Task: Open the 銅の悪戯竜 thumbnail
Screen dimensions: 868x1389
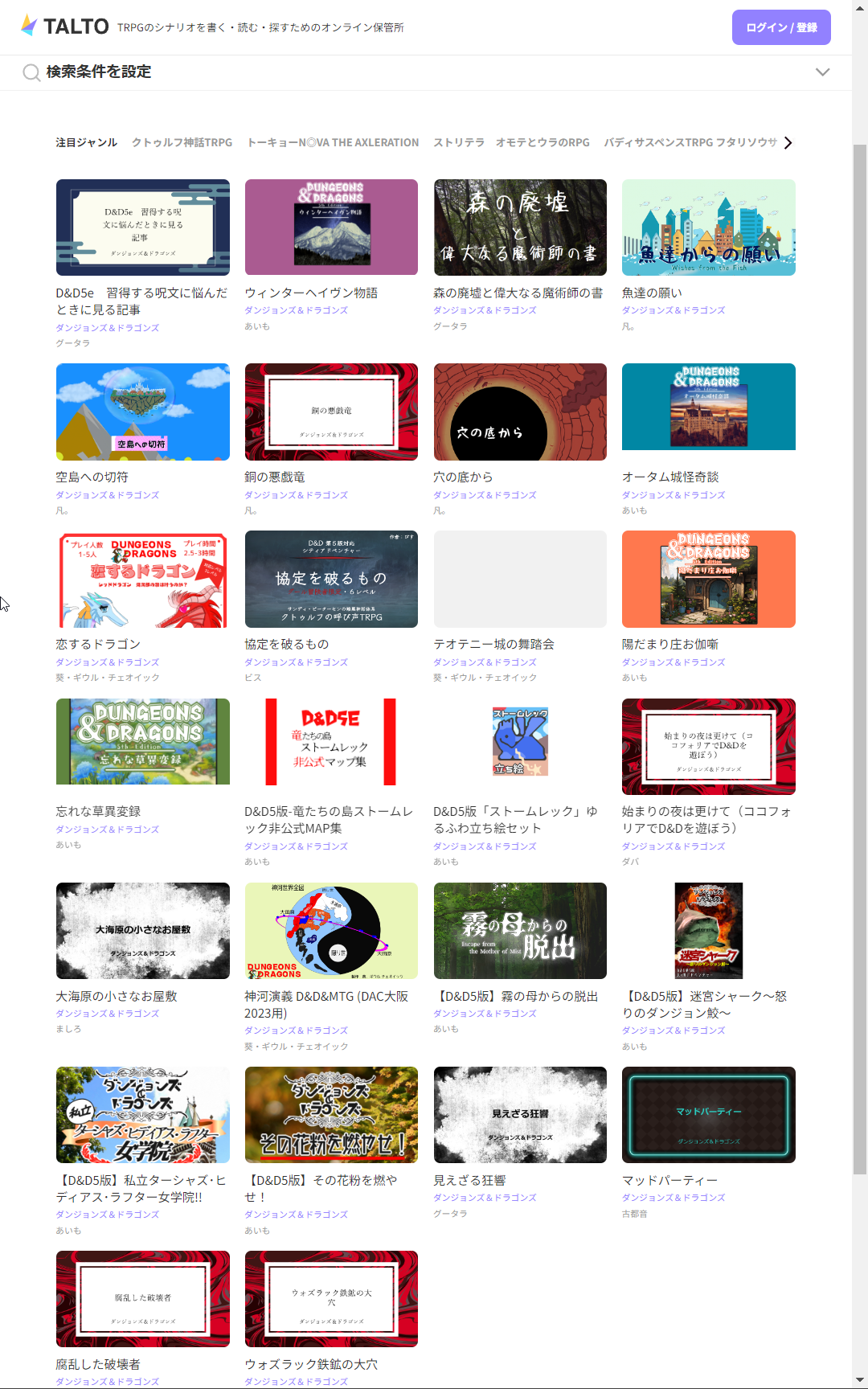Action: click(331, 412)
